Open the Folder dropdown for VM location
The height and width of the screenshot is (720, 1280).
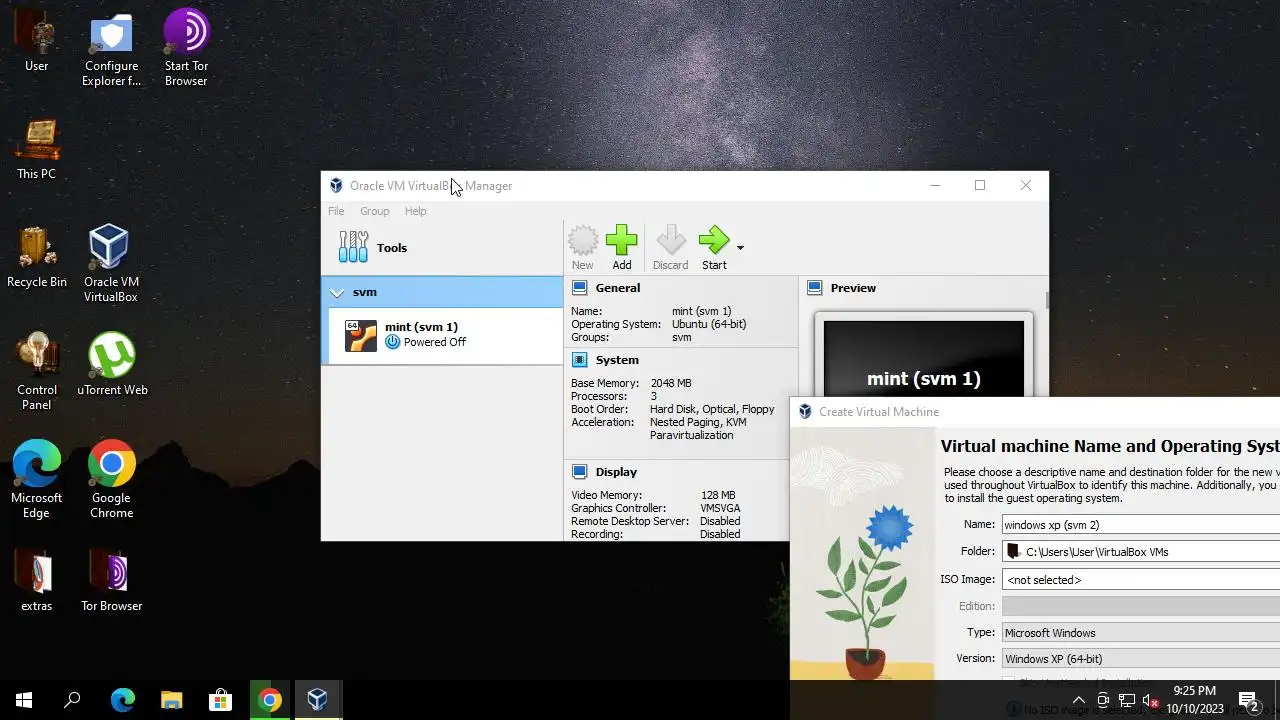coord(1140,552)
